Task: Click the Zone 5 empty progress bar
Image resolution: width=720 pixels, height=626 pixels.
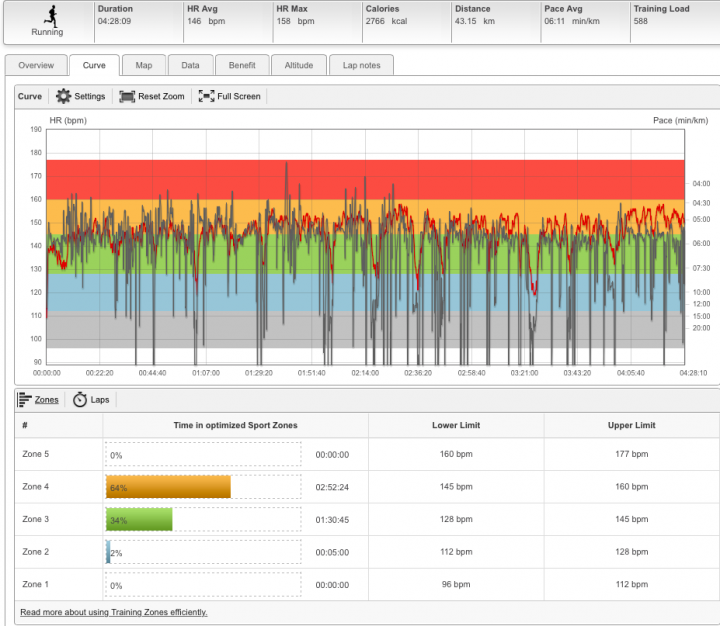Action: pos(203,455)
